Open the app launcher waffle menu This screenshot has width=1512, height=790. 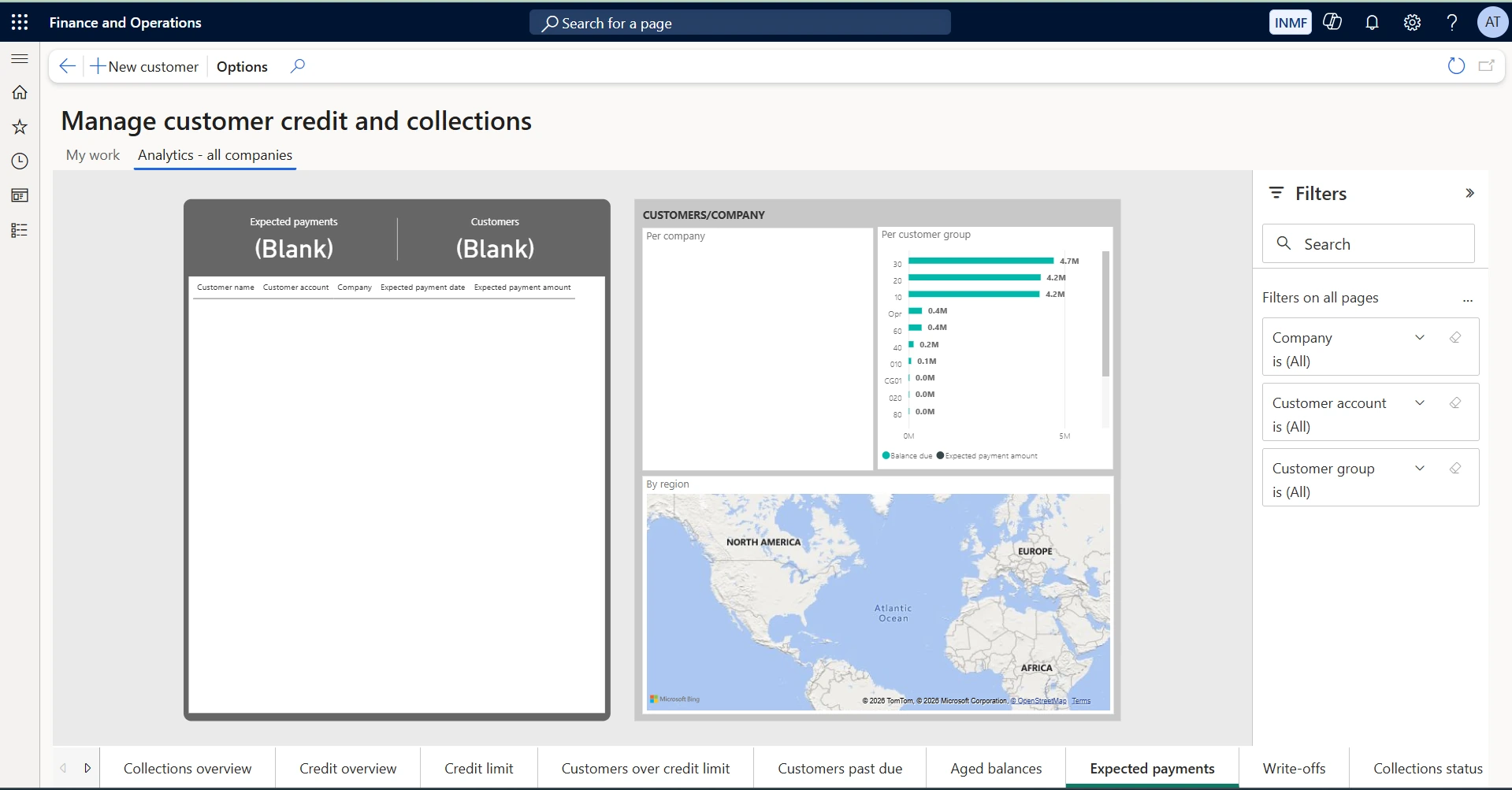click(20, 22)
